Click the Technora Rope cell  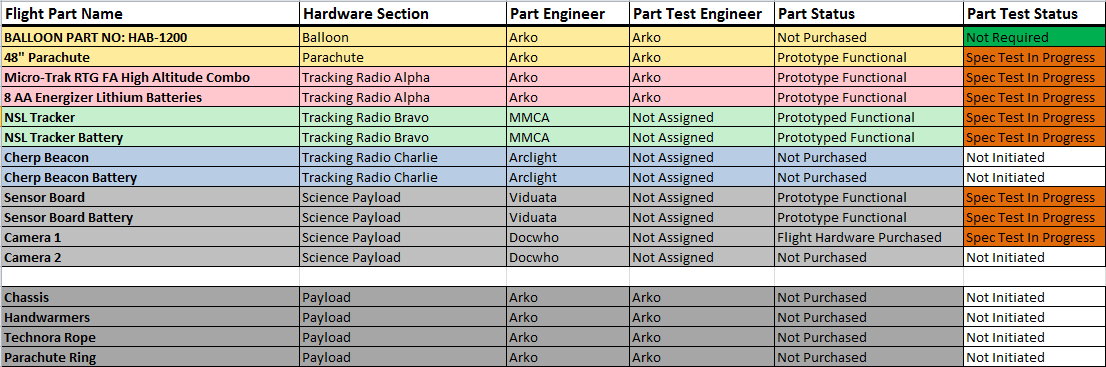(150, 337)
